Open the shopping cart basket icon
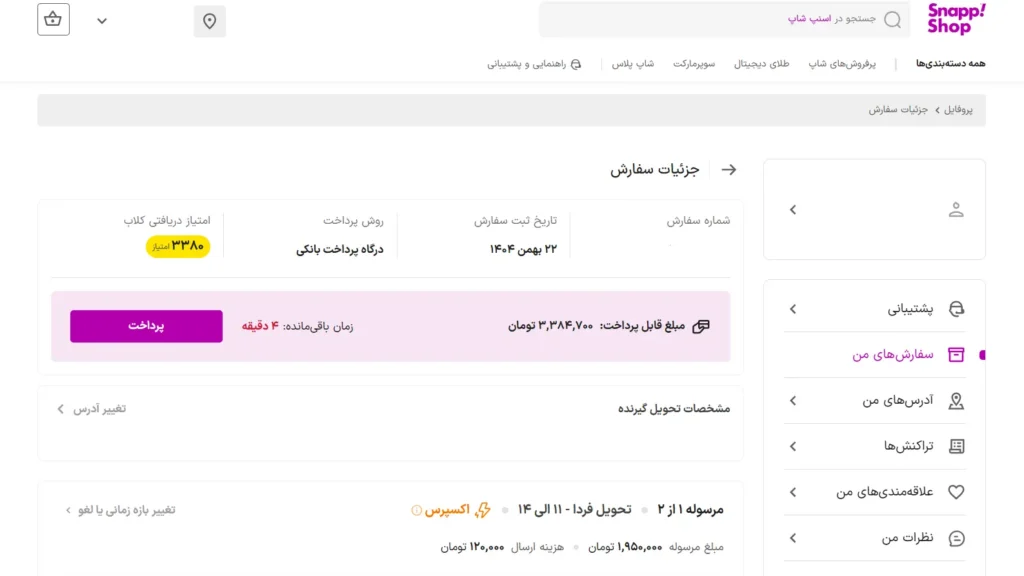Screen dimensions: 1024x576 coord(53,20)
